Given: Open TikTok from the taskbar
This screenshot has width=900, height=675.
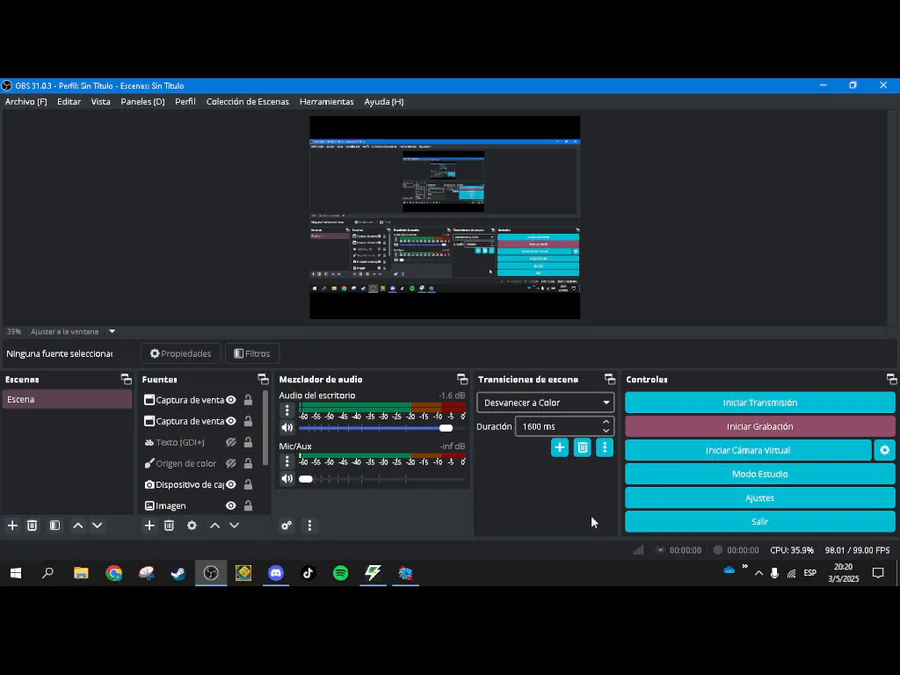Looking at the screenshot, I should (308, 573).
